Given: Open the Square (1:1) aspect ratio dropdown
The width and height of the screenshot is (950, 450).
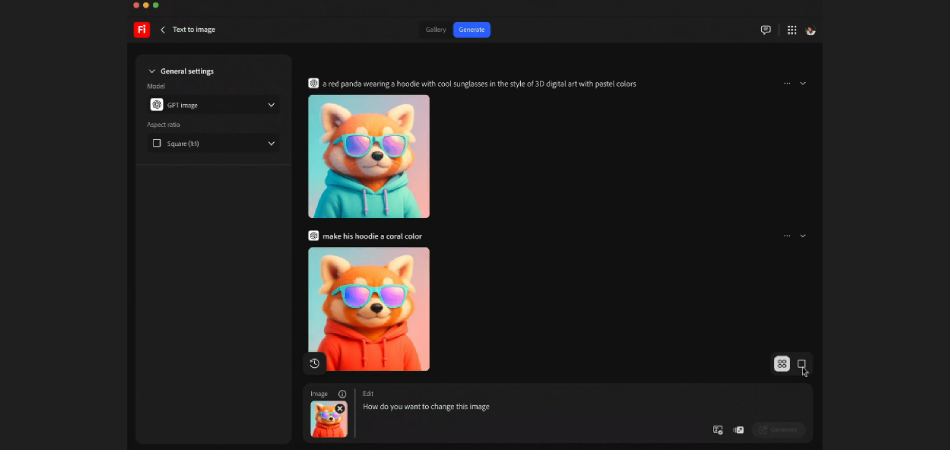Looking at the screenshot, I should [x=214, y=144].
